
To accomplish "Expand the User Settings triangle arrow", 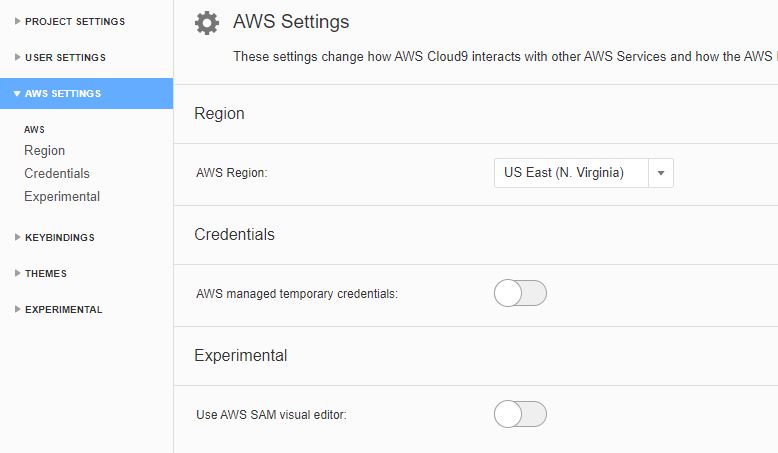I will pos(17,57).
